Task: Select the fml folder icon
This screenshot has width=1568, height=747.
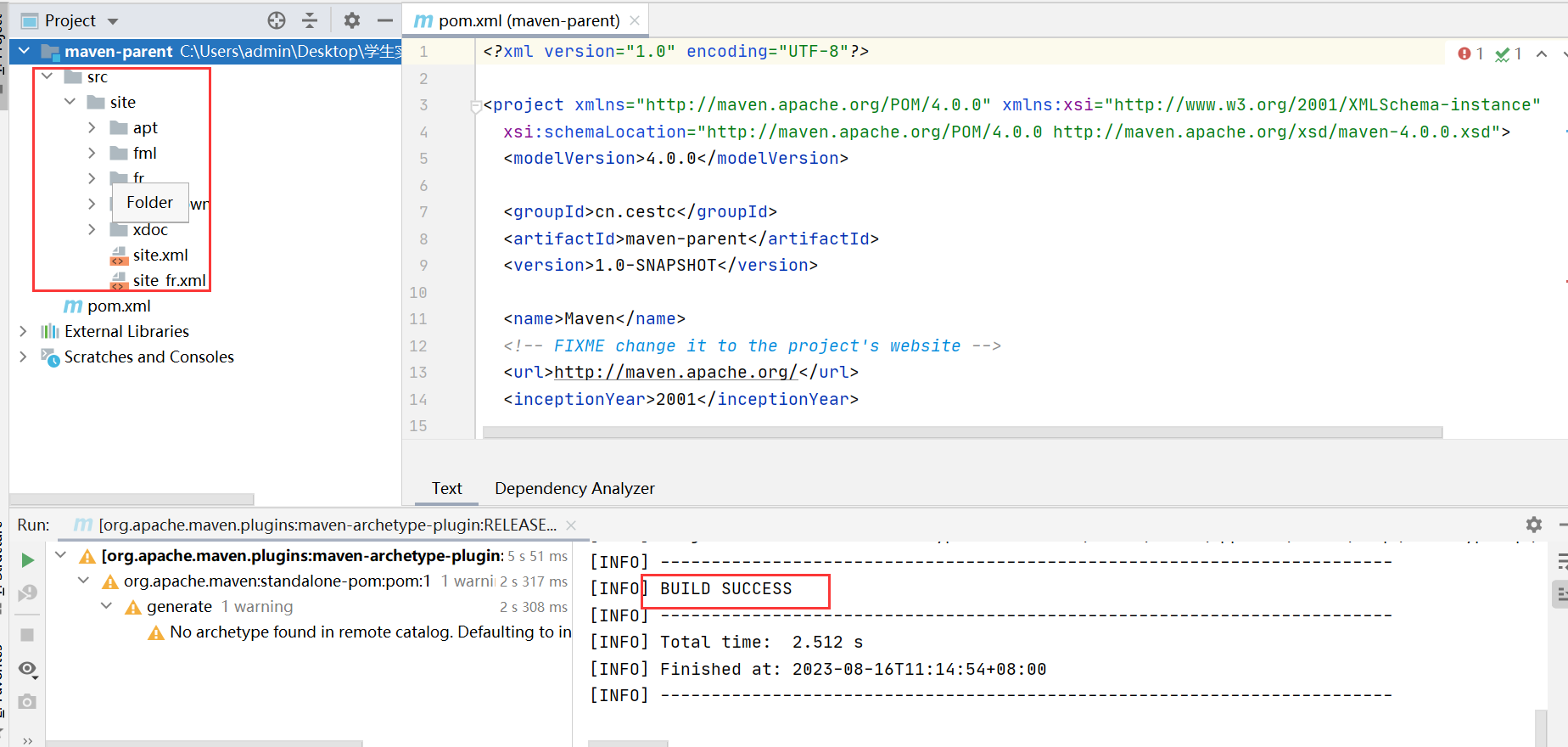Action: (x=119, y=154)
